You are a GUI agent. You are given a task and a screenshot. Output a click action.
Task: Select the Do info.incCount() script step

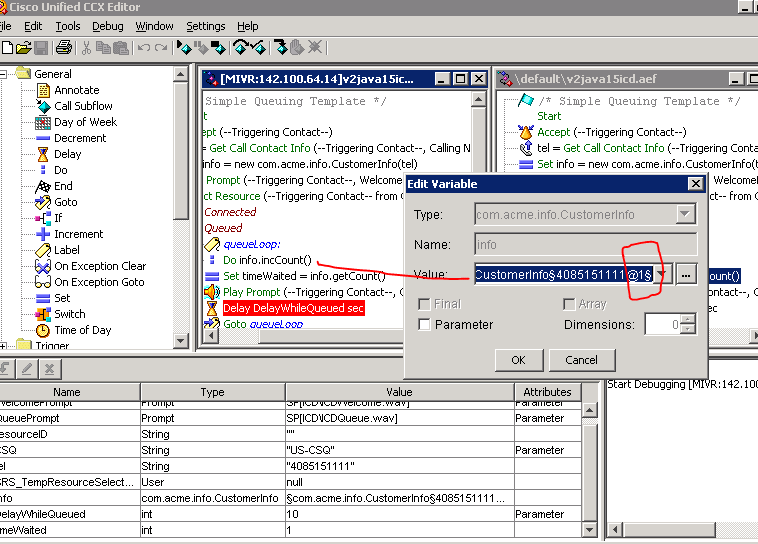point(267,260)
